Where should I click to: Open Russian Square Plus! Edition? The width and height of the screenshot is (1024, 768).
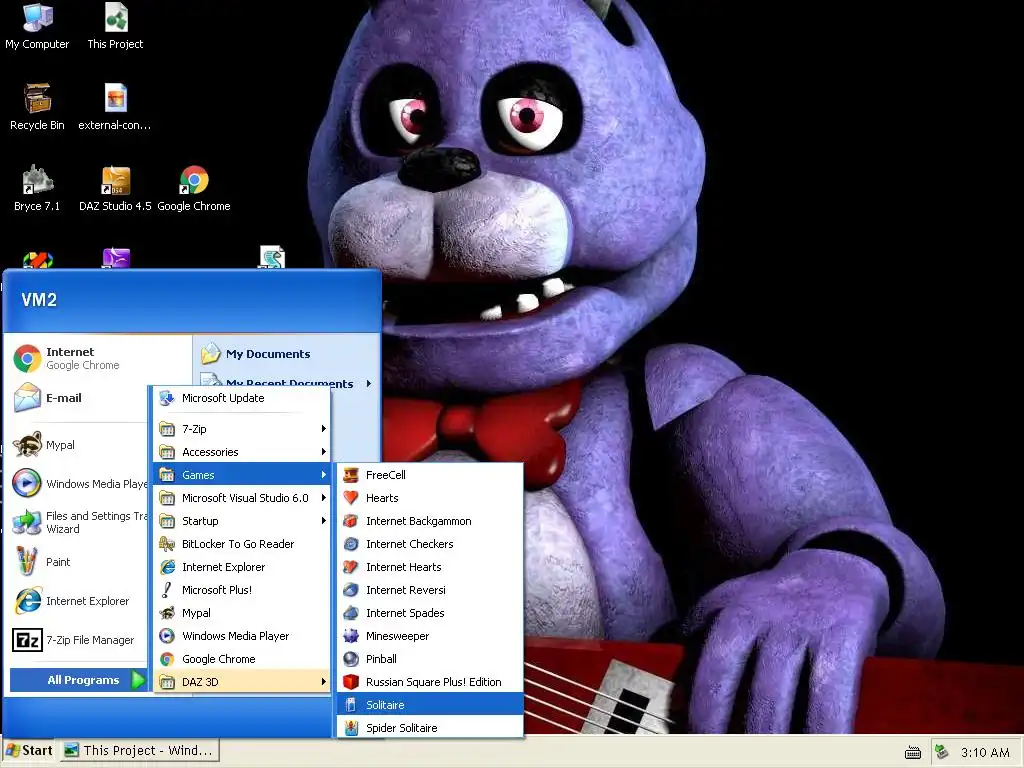point(430,682)
